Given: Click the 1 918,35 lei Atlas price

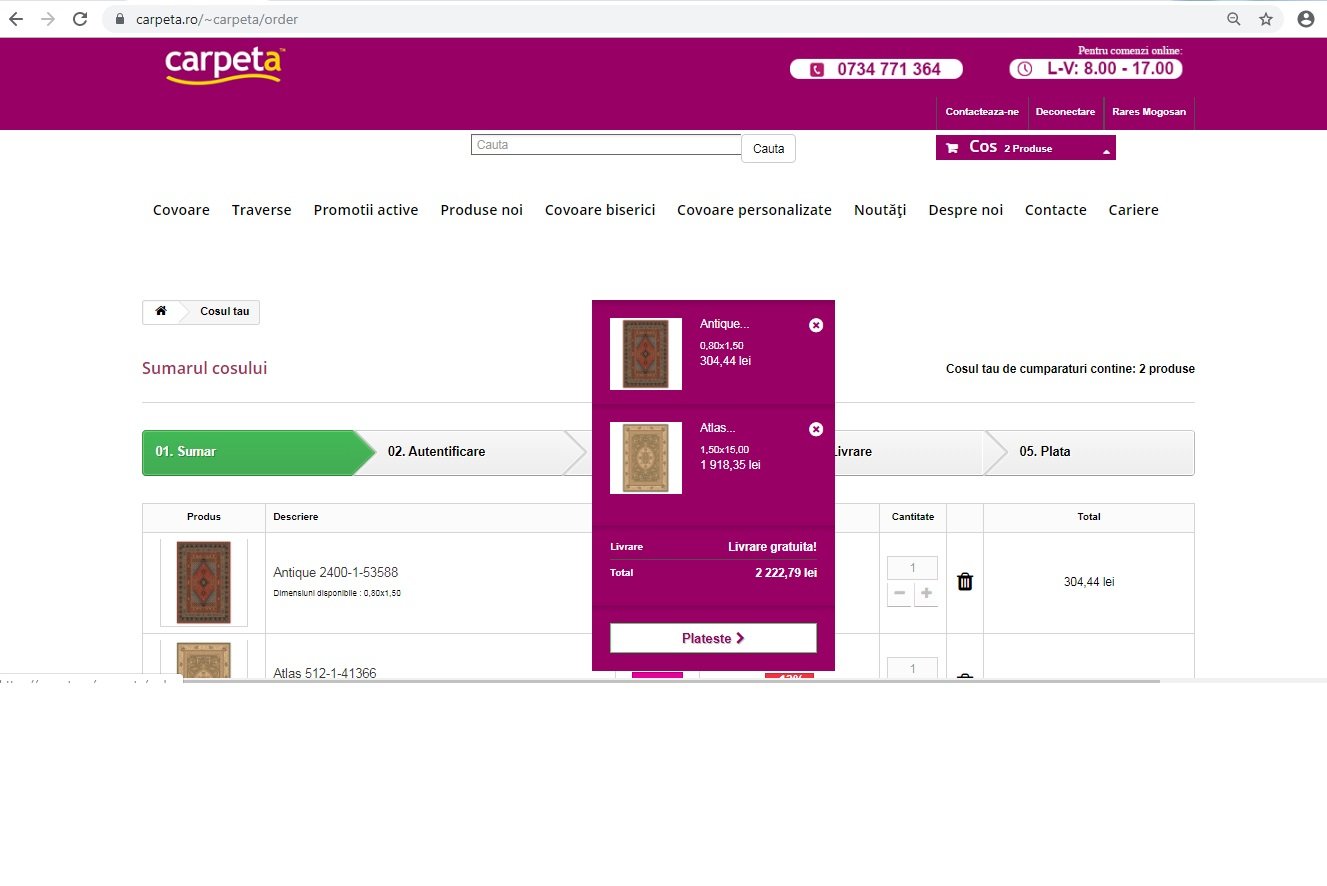Looking at the screenshot, I should 731,465.
